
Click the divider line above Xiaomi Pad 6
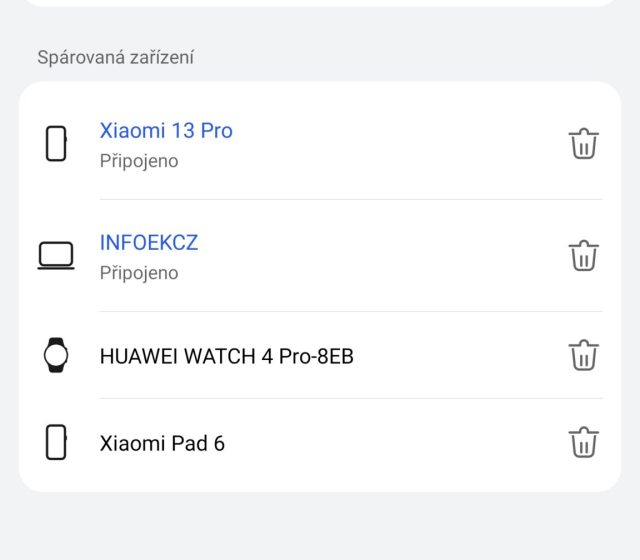tap(350, 398)
